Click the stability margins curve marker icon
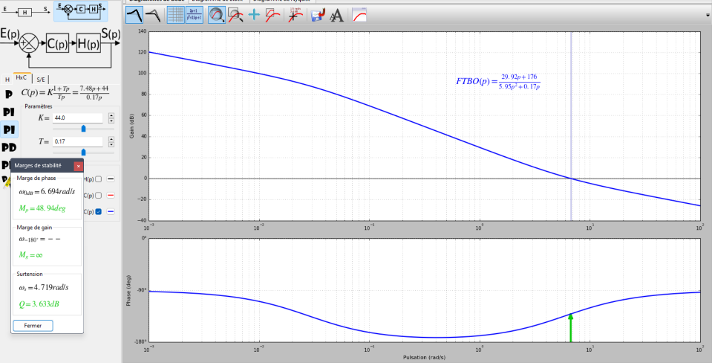 (x=295, y=15)
